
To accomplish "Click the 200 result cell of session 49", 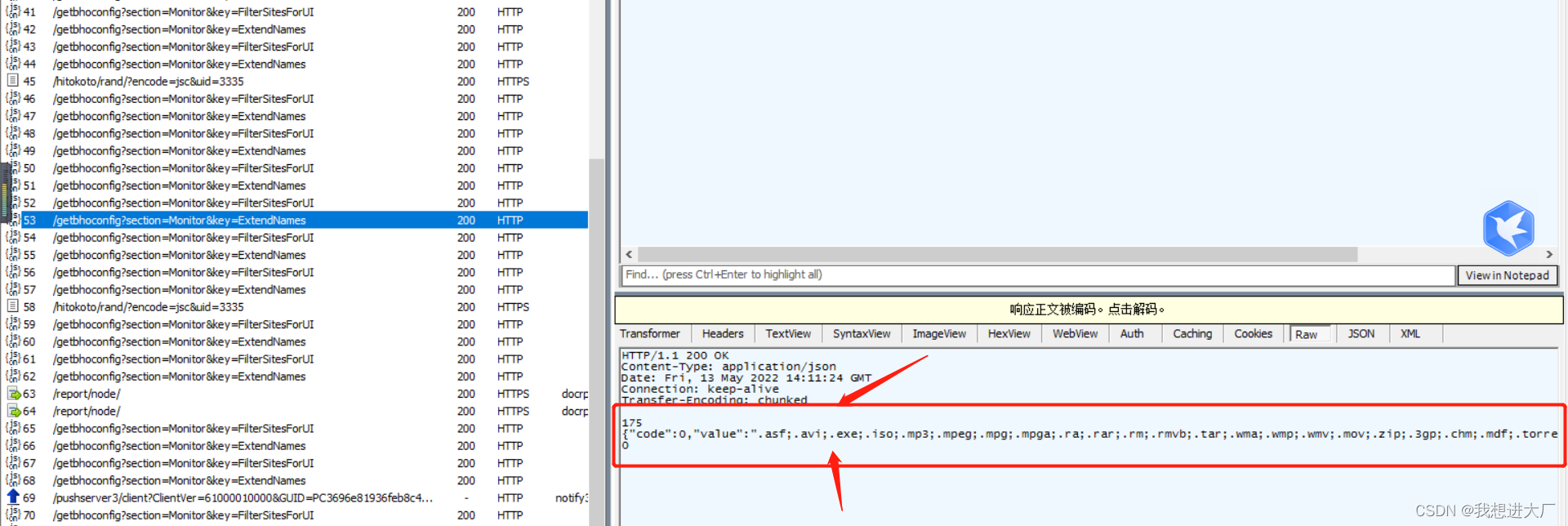I will pyautogui.click(x=466, y=150).
